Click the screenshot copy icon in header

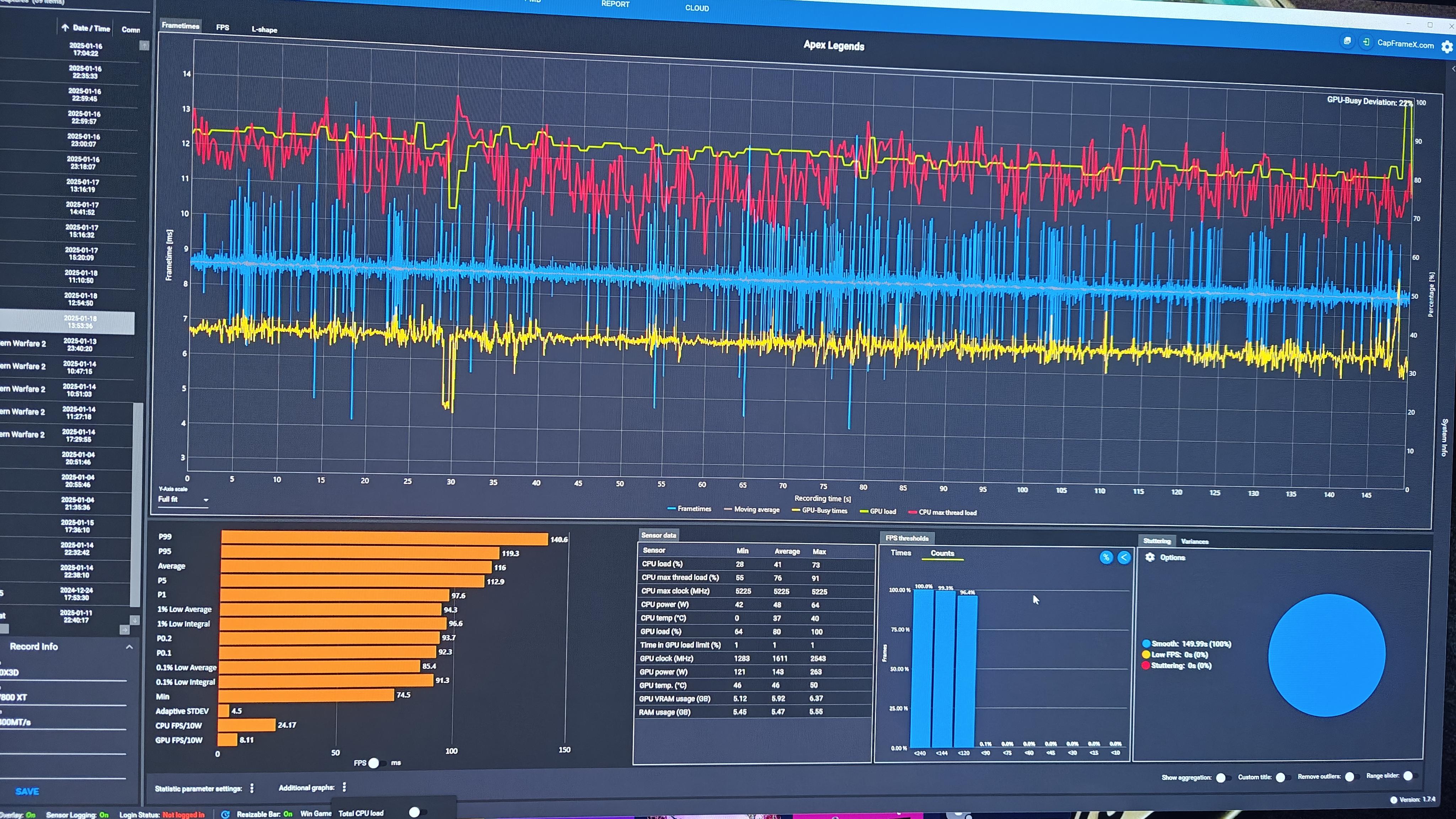click(x=1348, y=41)
